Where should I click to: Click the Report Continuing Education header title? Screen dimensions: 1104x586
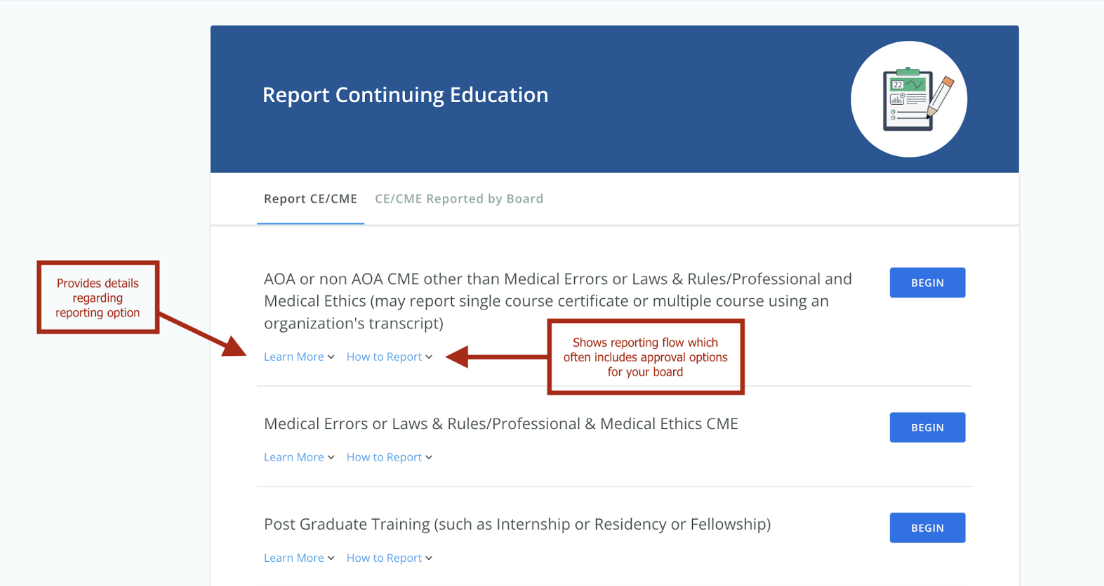point(405,95)
